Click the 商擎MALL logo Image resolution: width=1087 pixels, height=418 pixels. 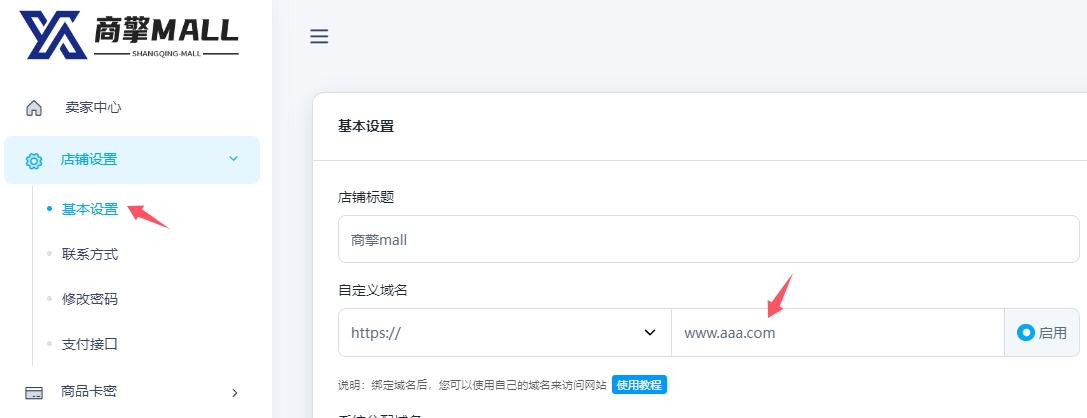(x=130, y=35)
